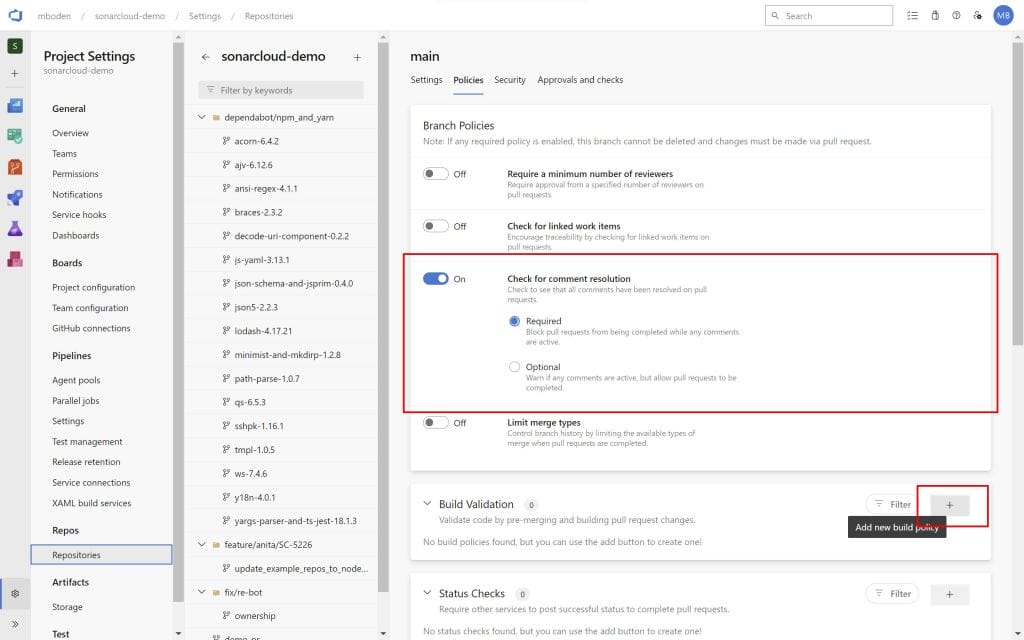This screenshot has height=640, width=1024.
Task: Open the Test Plans flask icon
Action: pos(15,229)
